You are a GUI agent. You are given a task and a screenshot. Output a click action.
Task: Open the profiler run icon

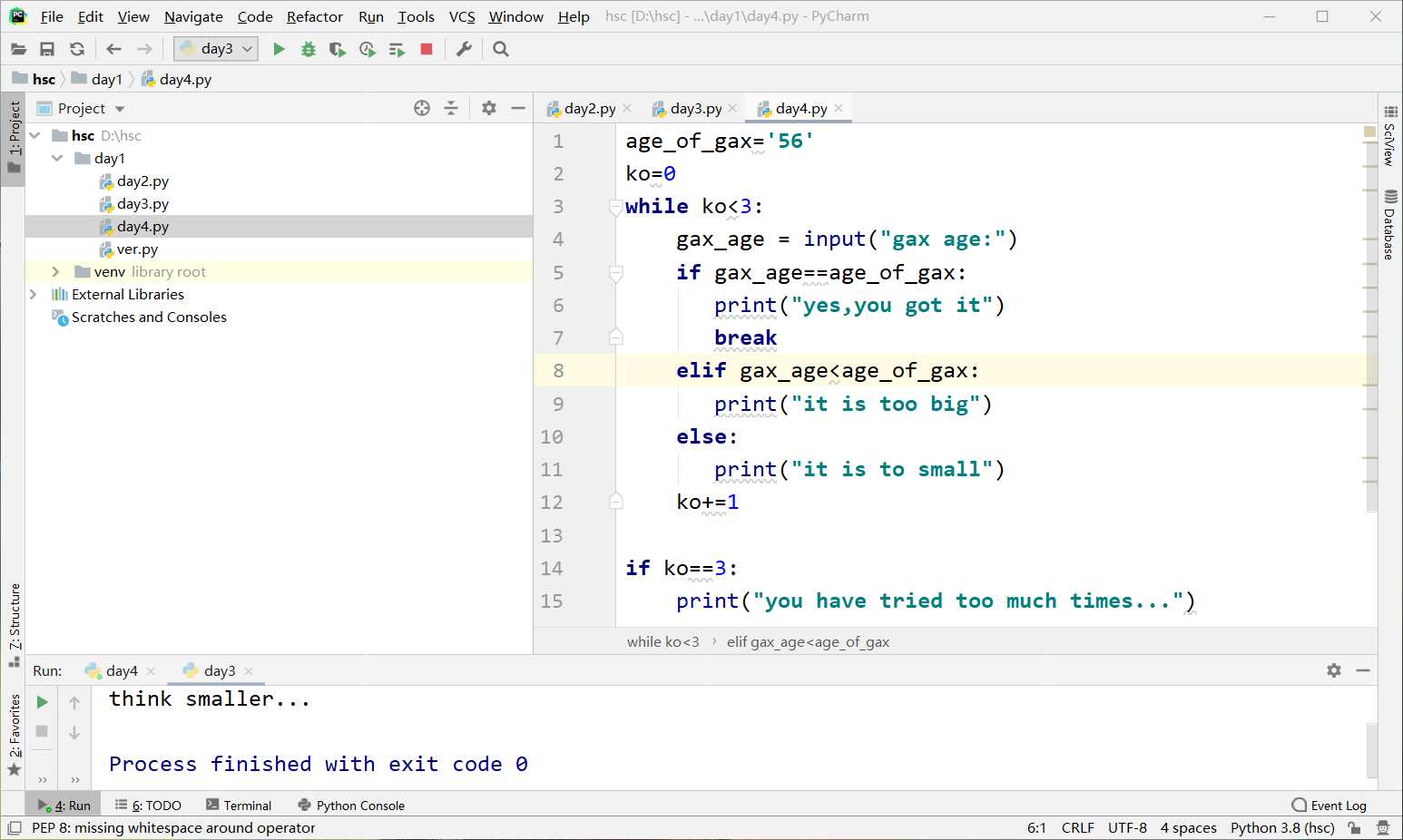pyautogui.click(x=368, y=49)
